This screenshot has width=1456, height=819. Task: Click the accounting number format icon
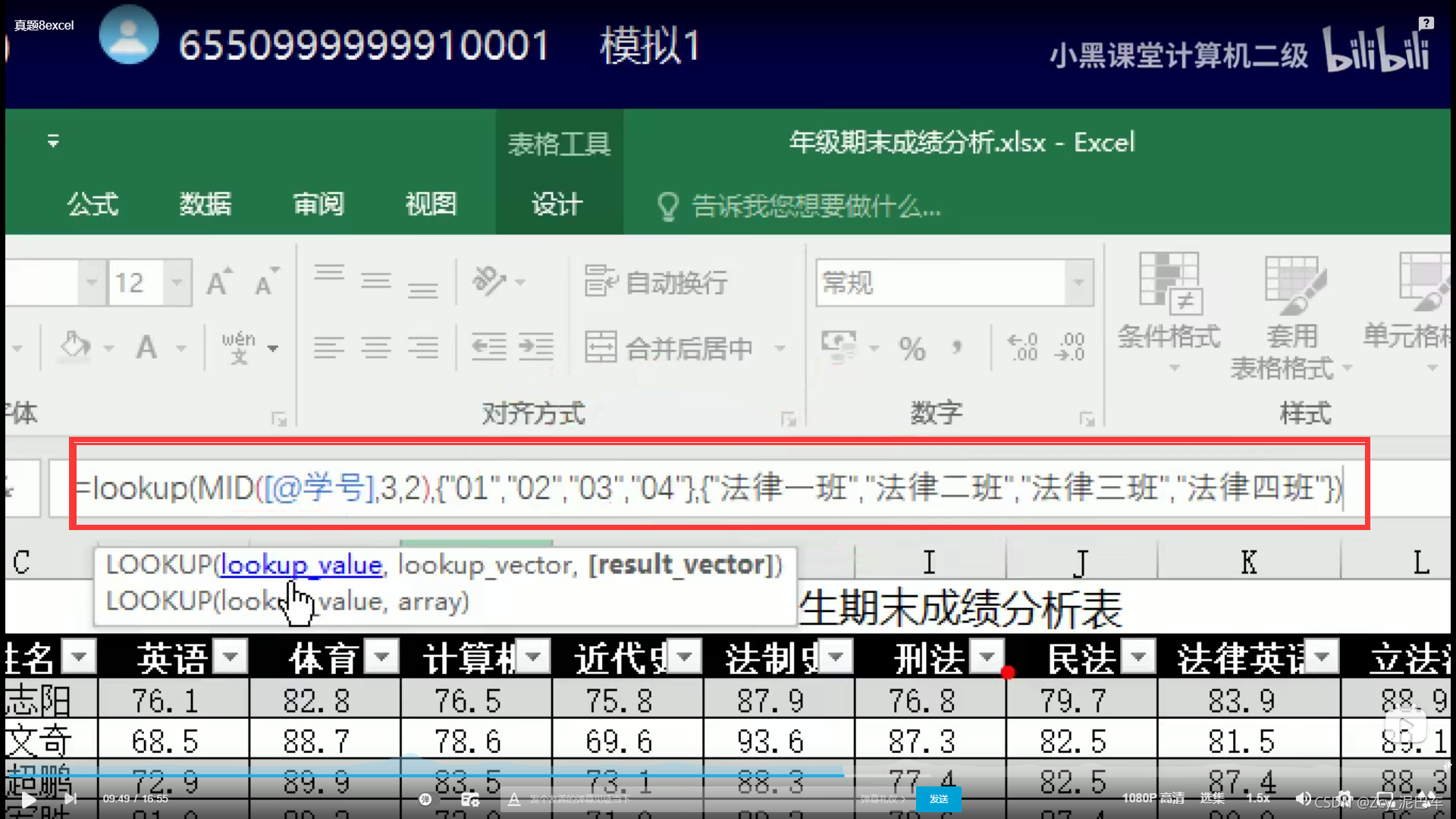point(839,347)
